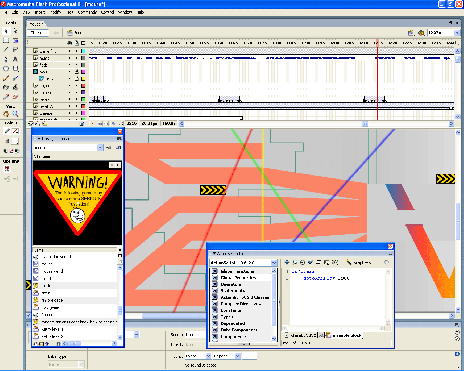Select the Lasso tool
The width and height of the screenshot is (464, 371).
pyautogui.click(x=15, y=50)
